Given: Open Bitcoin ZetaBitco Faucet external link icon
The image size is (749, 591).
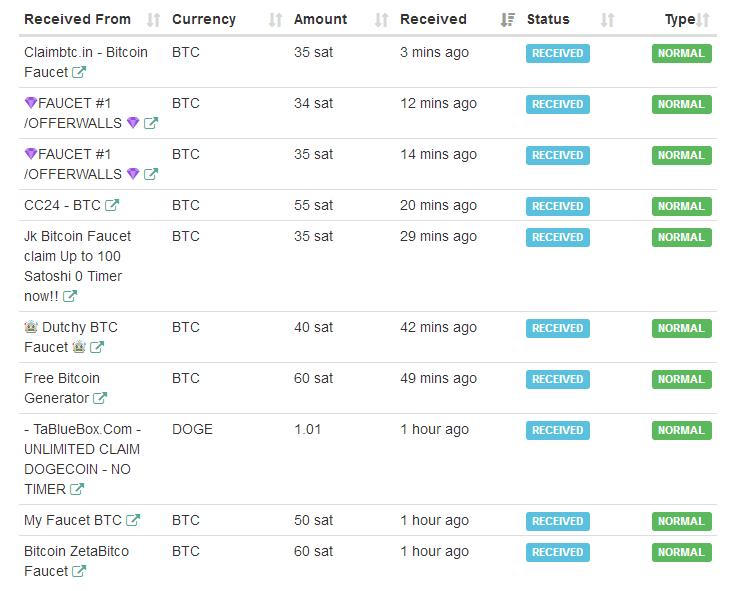Looking at the screenshot, I should 79,571.
